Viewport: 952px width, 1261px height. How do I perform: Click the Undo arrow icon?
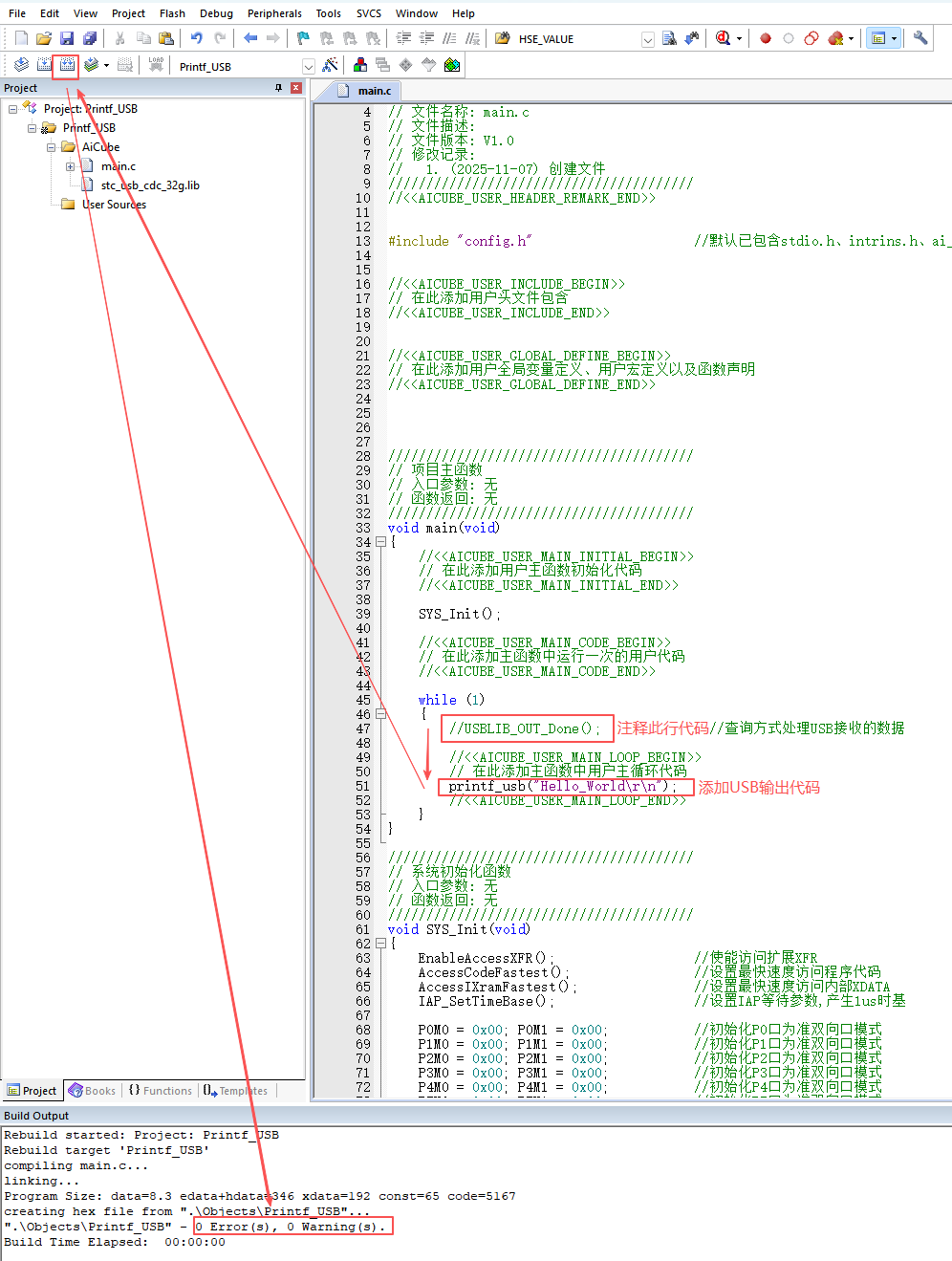[x=196, y=38]
